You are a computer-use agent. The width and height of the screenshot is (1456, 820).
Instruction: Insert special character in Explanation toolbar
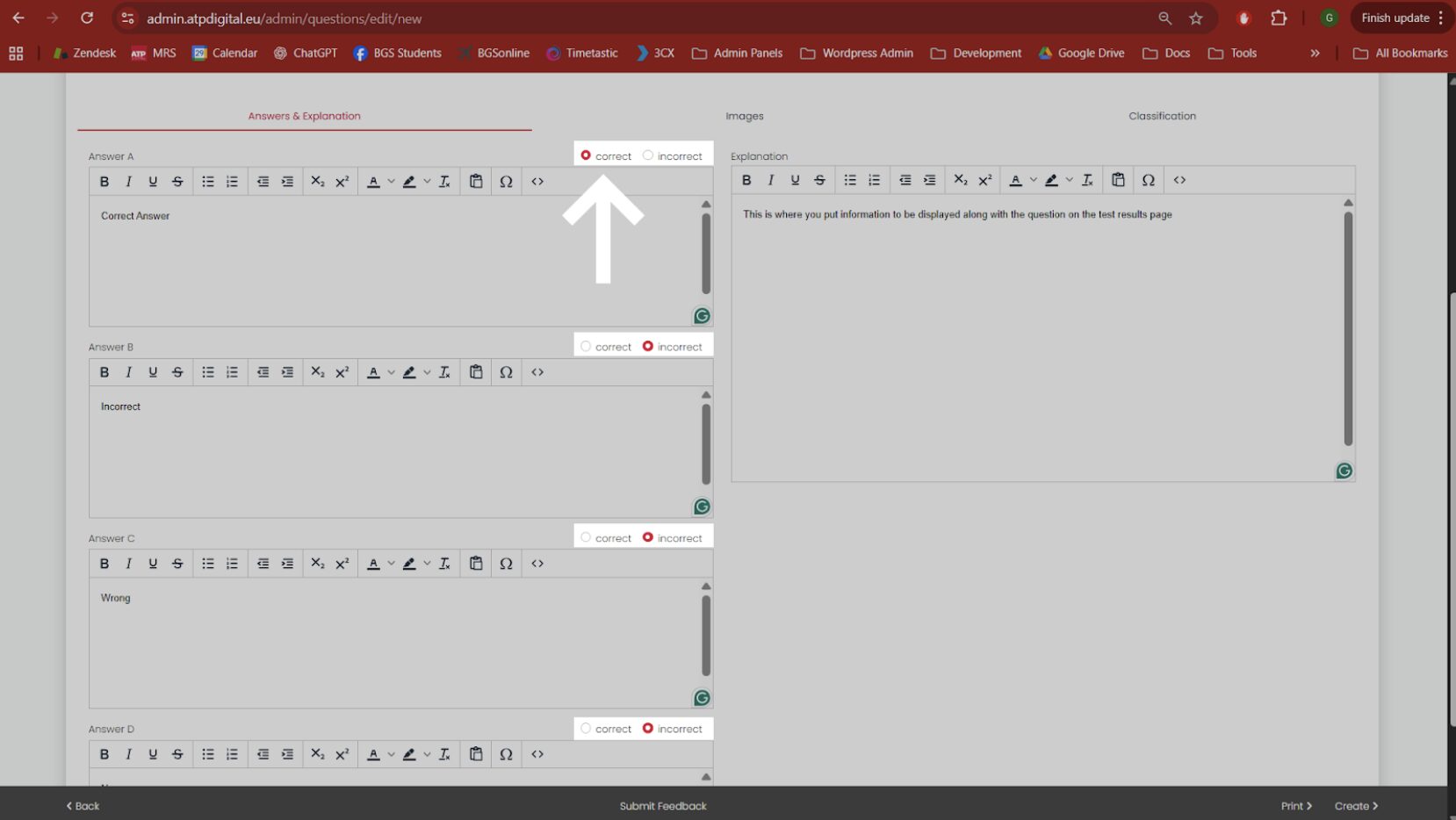(x=1148, y=180)
